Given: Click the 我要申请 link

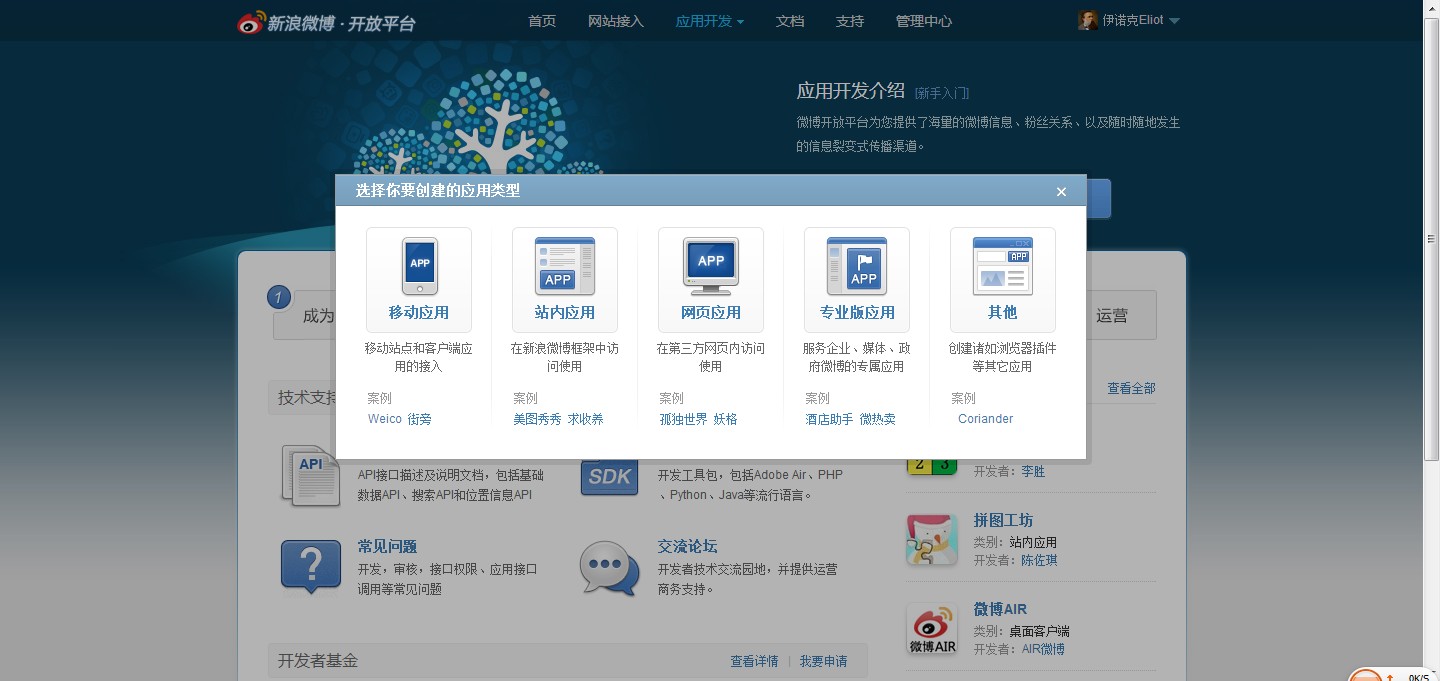Looking at the screenshot, I should (x=823, y=661).
